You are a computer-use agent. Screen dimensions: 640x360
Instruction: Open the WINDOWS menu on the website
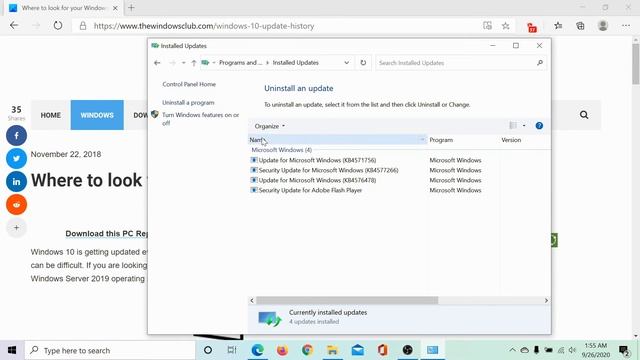pos(97,115)
